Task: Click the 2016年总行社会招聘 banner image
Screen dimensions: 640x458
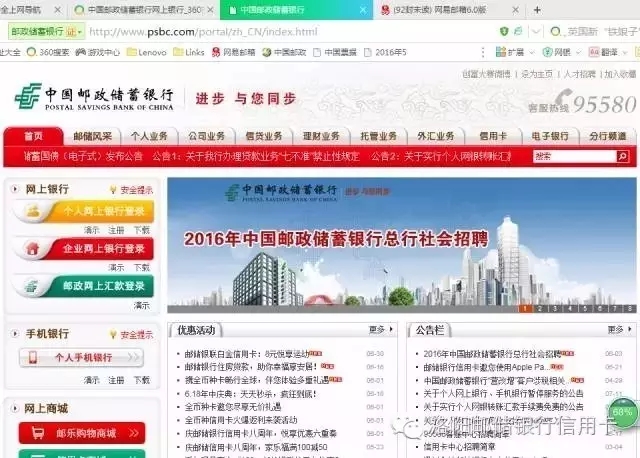Action: pyautogui.click(x=402, y=245)
